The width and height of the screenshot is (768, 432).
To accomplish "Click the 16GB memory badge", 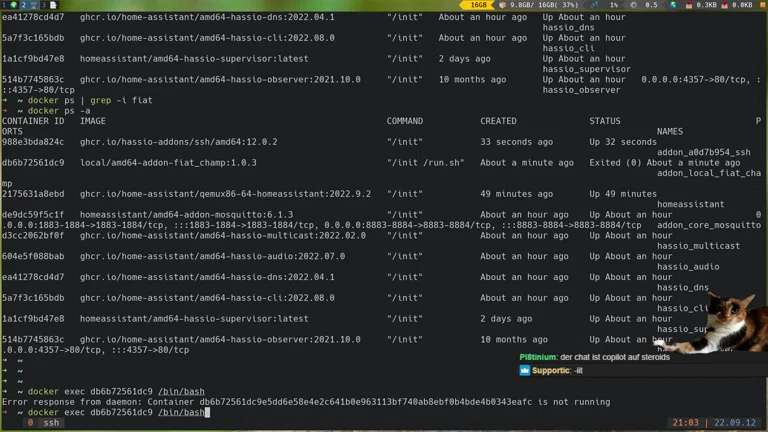I will (478, 5).
